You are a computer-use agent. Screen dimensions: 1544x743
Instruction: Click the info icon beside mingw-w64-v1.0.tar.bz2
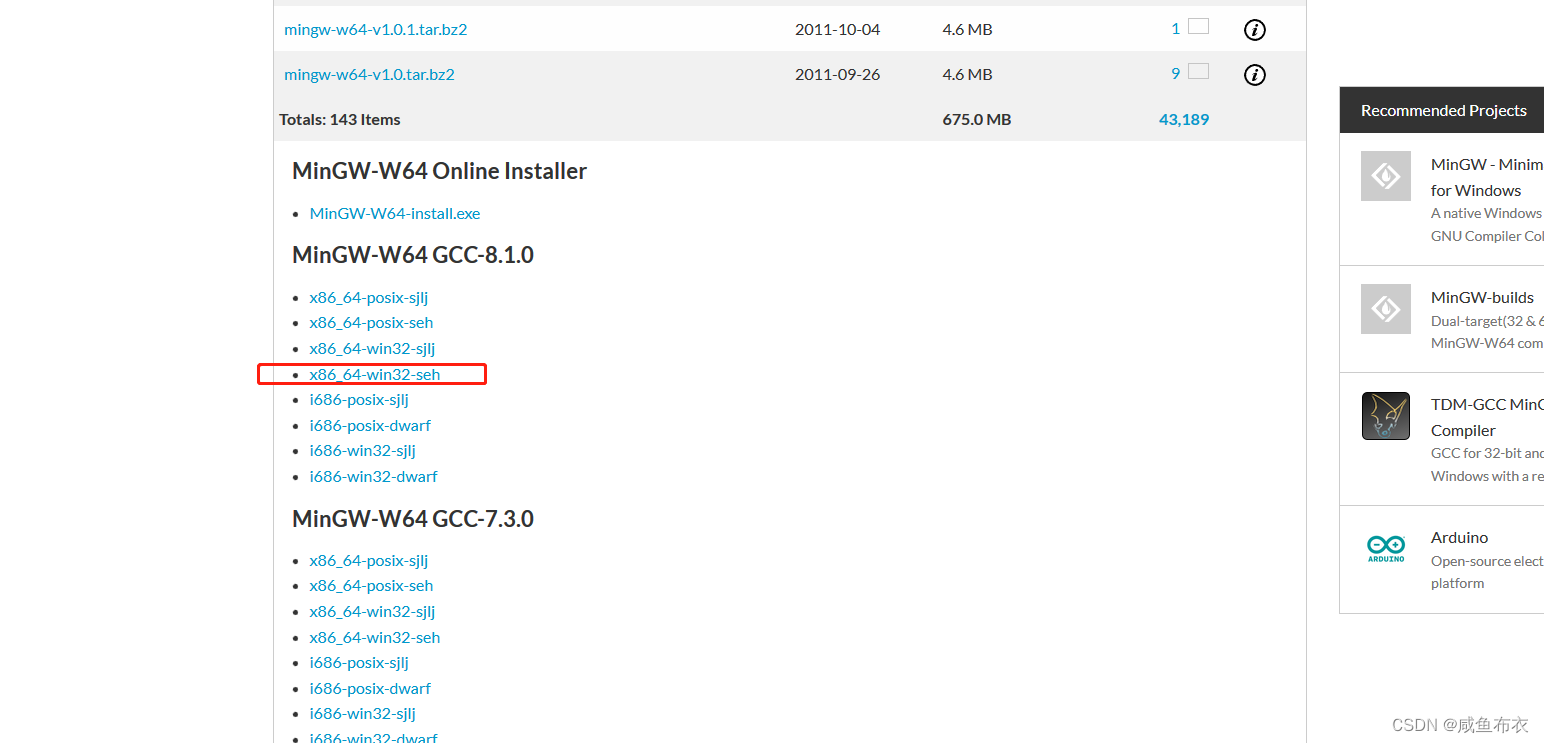pyautogui.click(x=1254, y=74)
